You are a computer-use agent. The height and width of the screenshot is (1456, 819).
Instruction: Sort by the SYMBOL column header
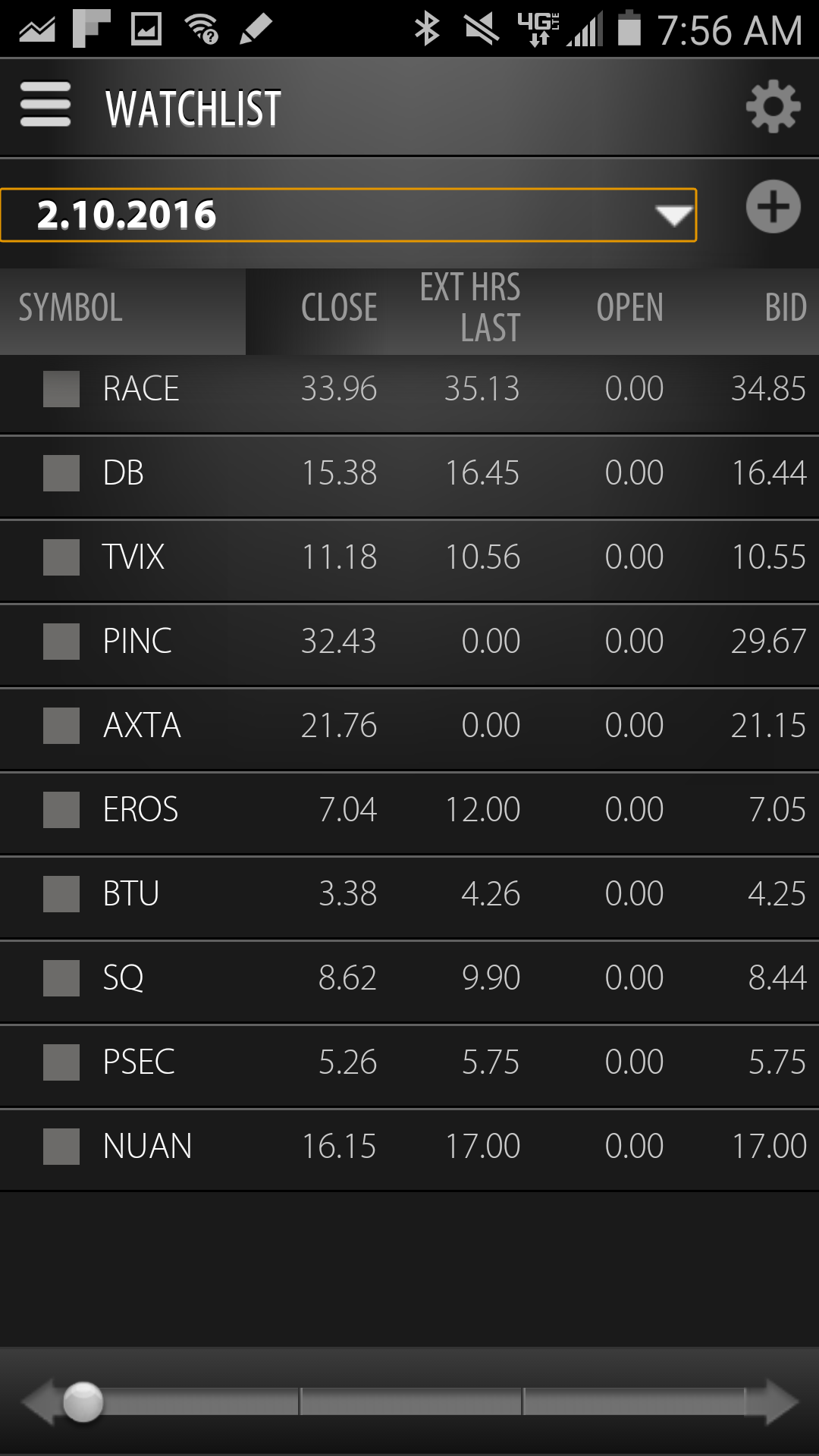[71, 308]
